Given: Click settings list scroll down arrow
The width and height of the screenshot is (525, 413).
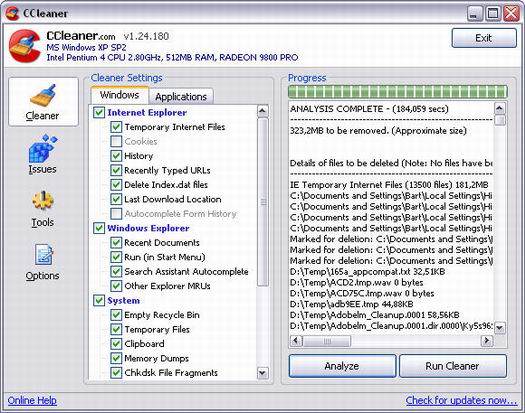Looking at the screenshot, I should coord(262,372).
